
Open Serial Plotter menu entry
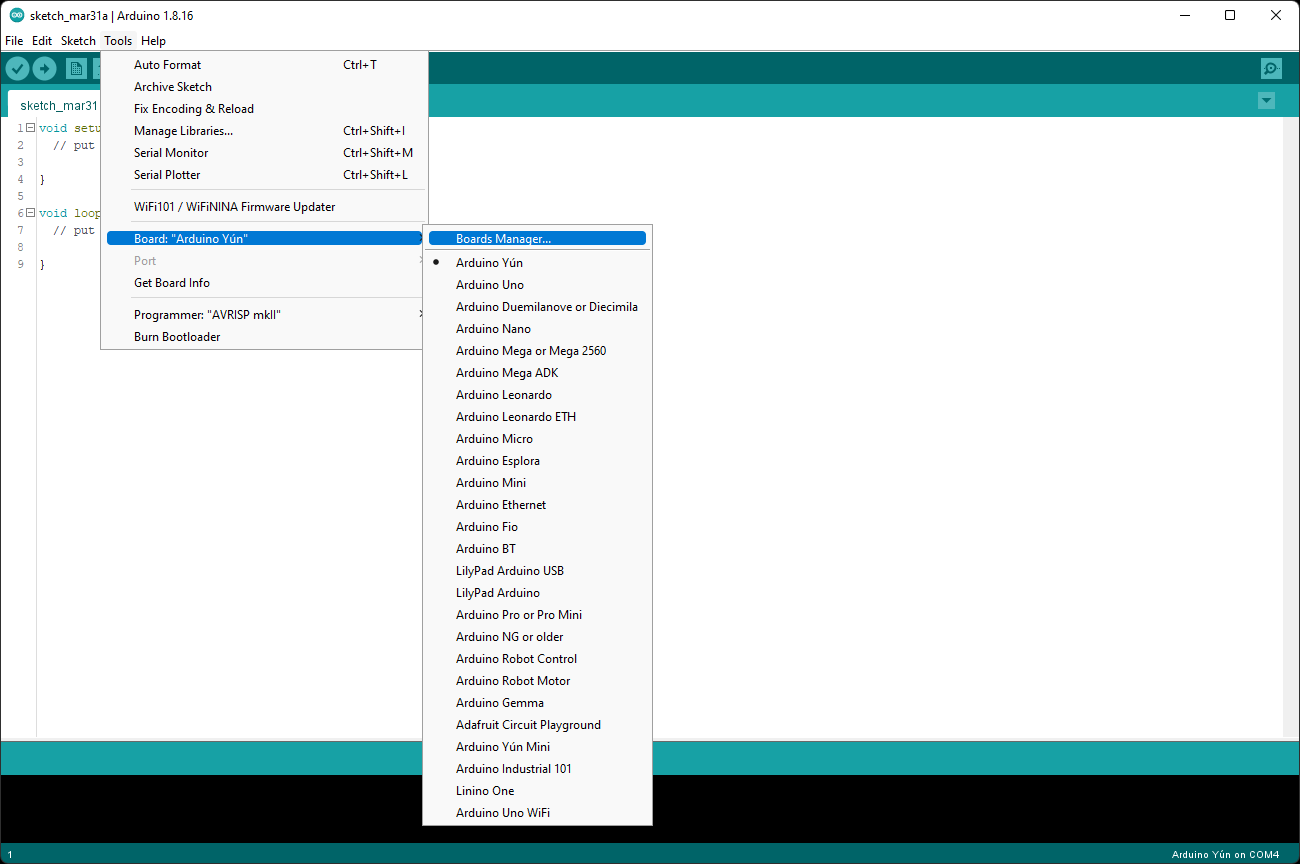pyautogui.click(x=264, y=175)
